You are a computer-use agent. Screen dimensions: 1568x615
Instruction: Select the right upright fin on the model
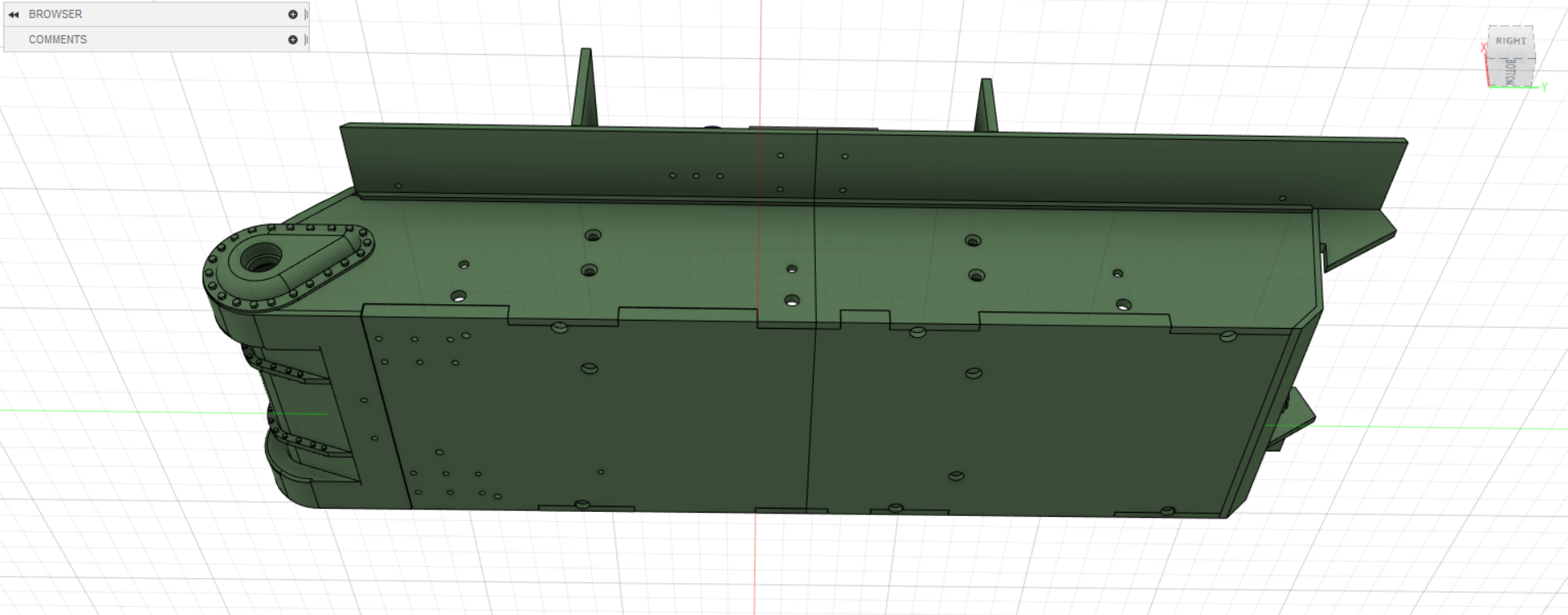pos(986,106)
